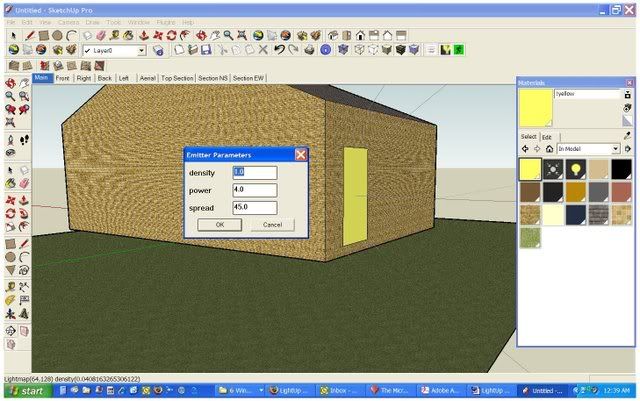The image size is (640, 401).
Task: Click the back arrow in Materials panel
Action: [524, 149]
